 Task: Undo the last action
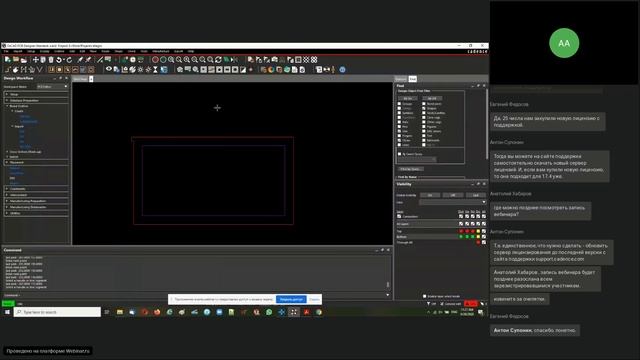coord(59,60)
